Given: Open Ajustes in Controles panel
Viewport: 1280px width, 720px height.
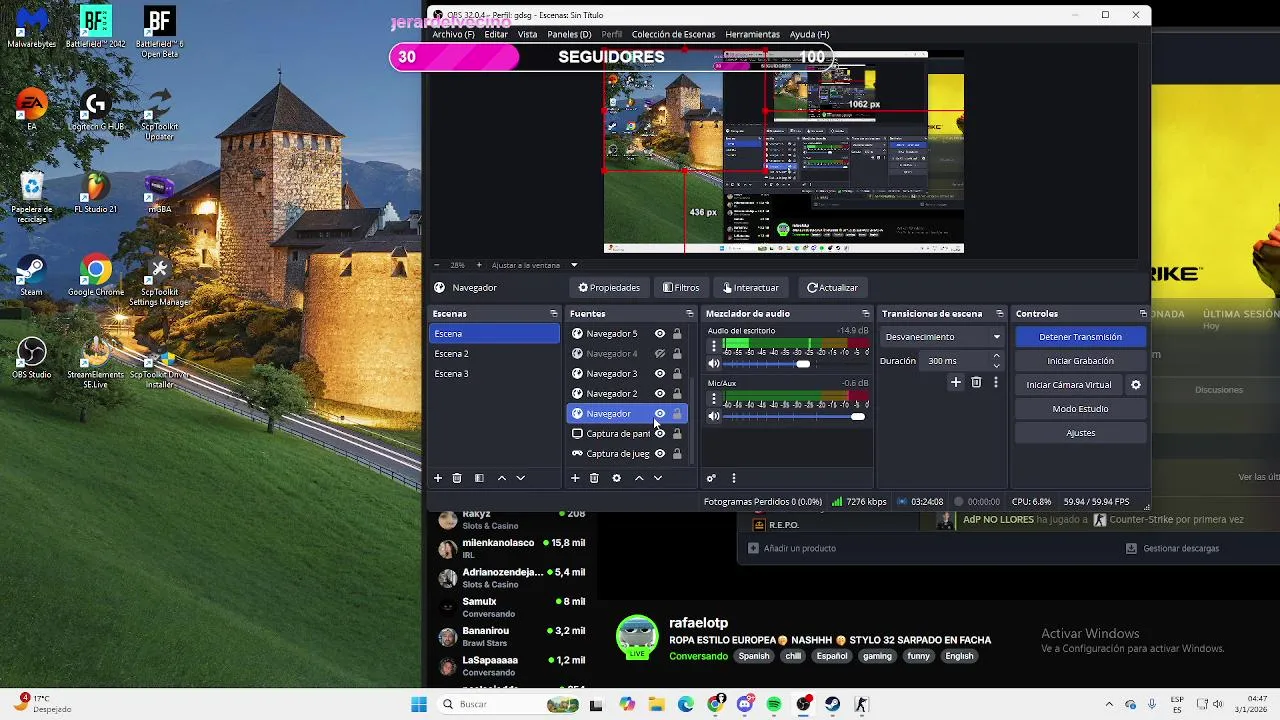Looking at the screenshot, I should (x=1080, y=433).
